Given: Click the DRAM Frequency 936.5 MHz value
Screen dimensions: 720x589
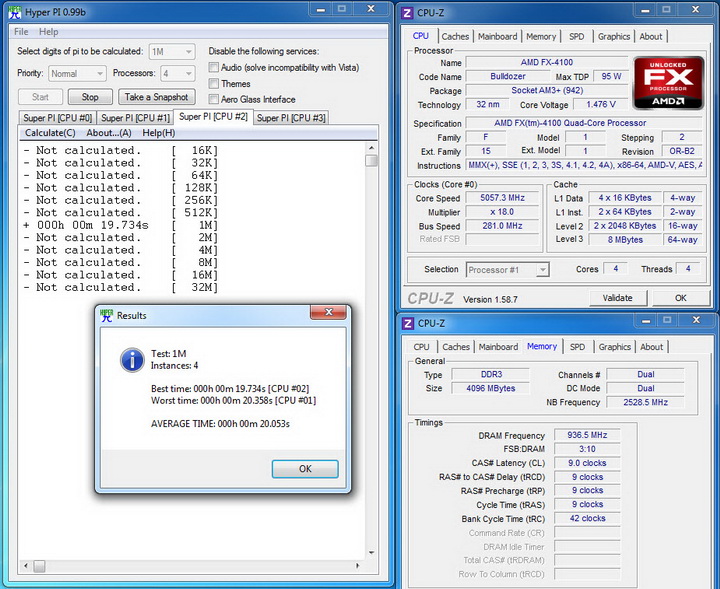Looking at the screenshot, I should pyautogui.click(x=587, y=435).
